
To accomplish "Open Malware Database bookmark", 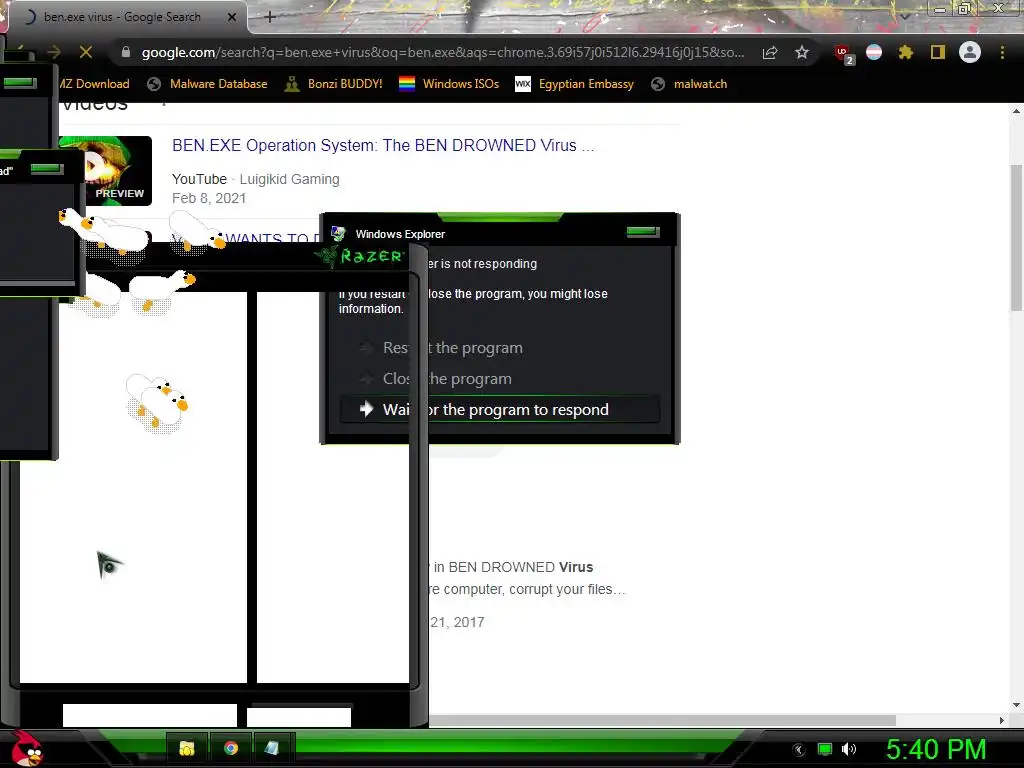I will pyautogui.click(x=208, y=84).
